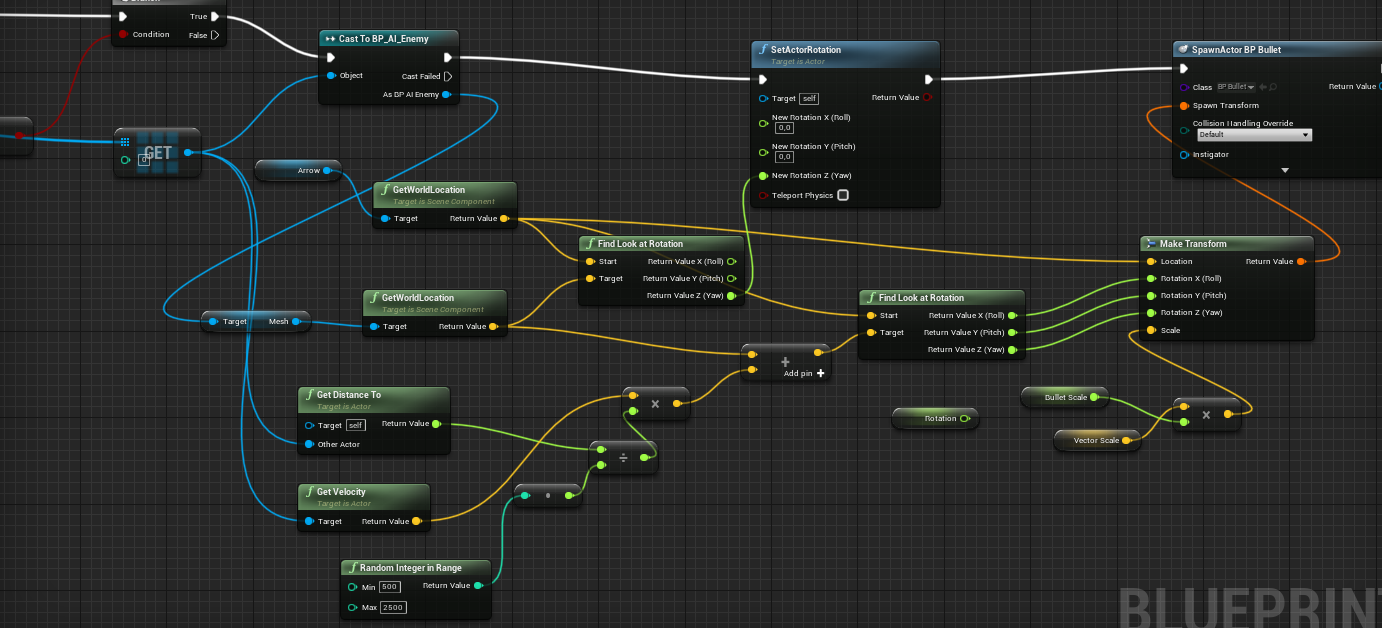Click Get Velocity Return Value pin
Screen dimensions: 1382x628
pyautogui.click(x=416, y=521)
